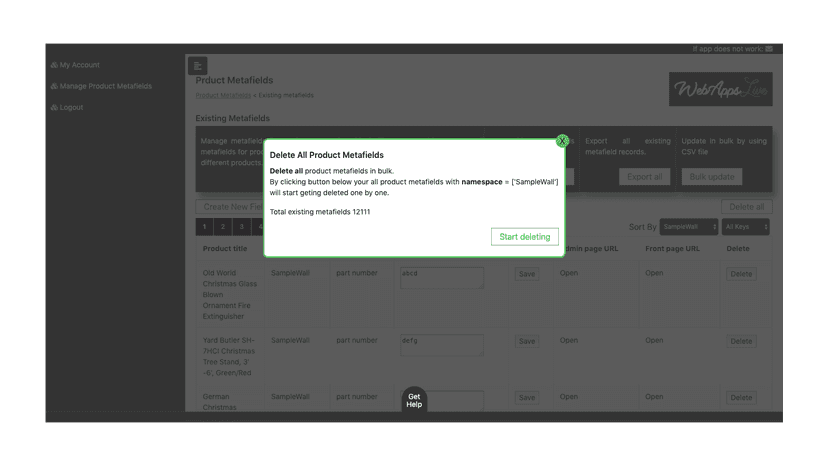The height and width of the screenshot is (466, 828).
Task: Click the Delete all button
Action: click(746, 207)
